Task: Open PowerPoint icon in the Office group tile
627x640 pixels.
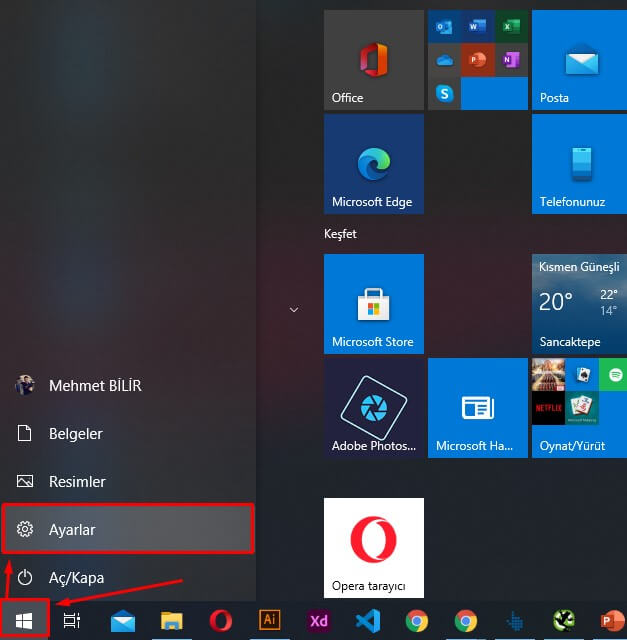Action: pos(478,60)
